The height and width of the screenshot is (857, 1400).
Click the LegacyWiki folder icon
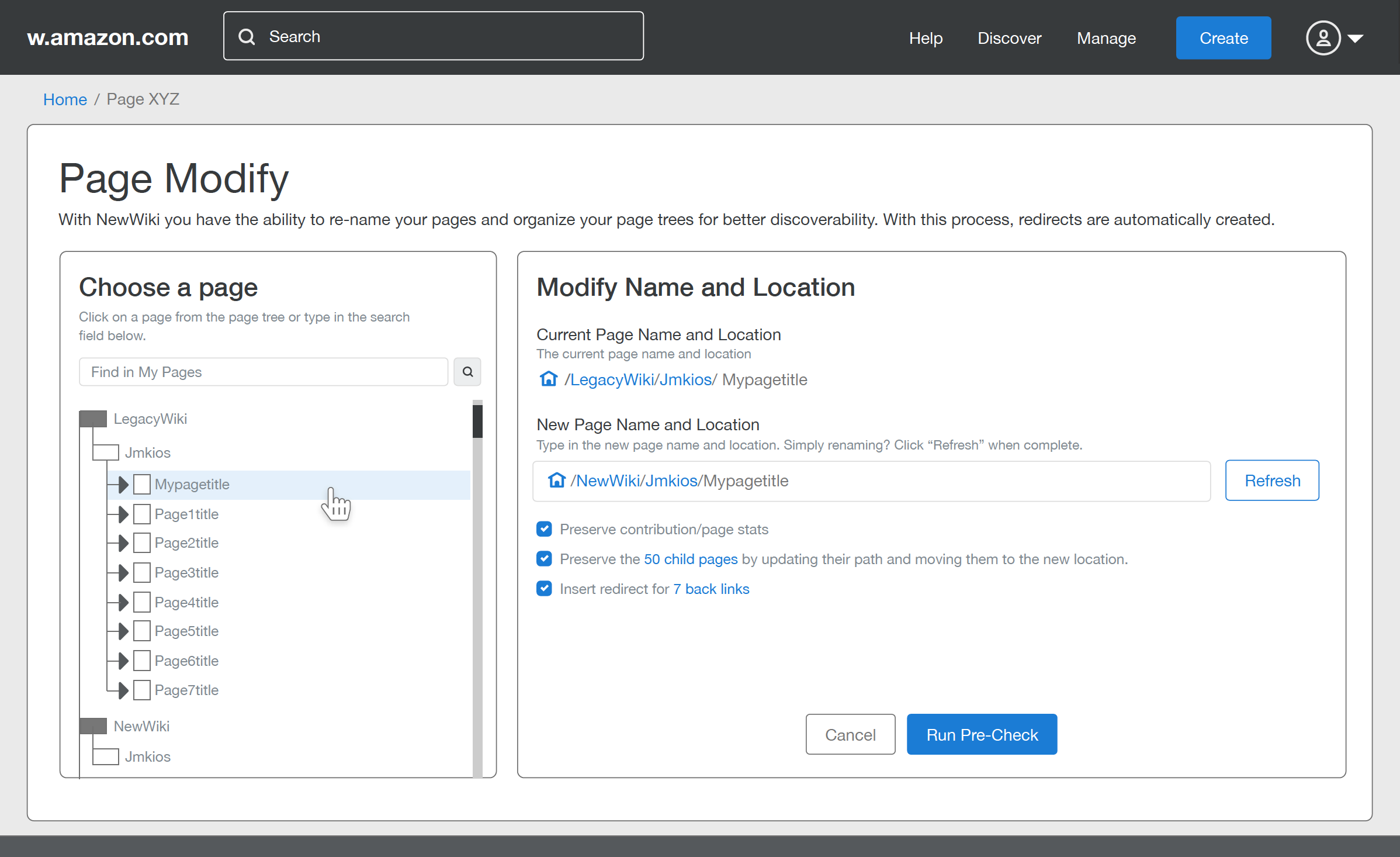93,419
